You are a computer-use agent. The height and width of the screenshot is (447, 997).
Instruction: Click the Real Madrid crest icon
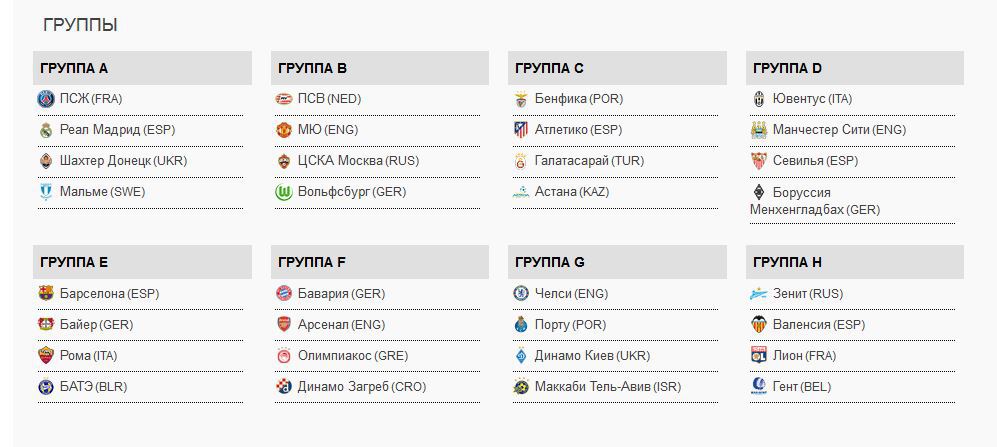[x=46, y=130]
